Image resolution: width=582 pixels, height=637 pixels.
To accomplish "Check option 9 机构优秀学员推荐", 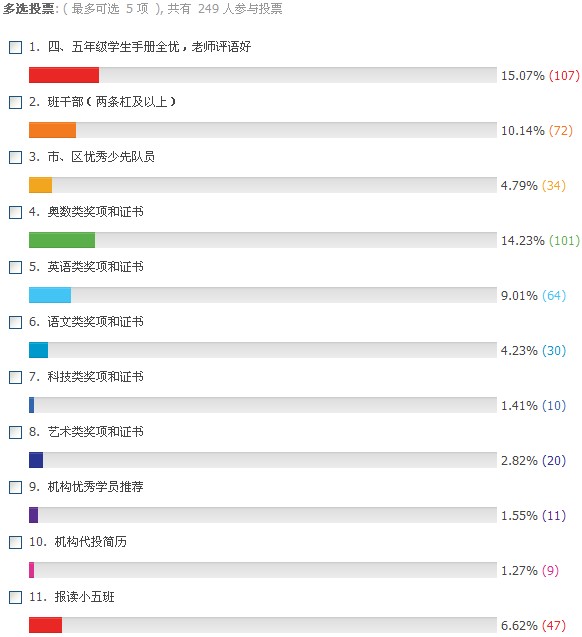I will [15, 487].
